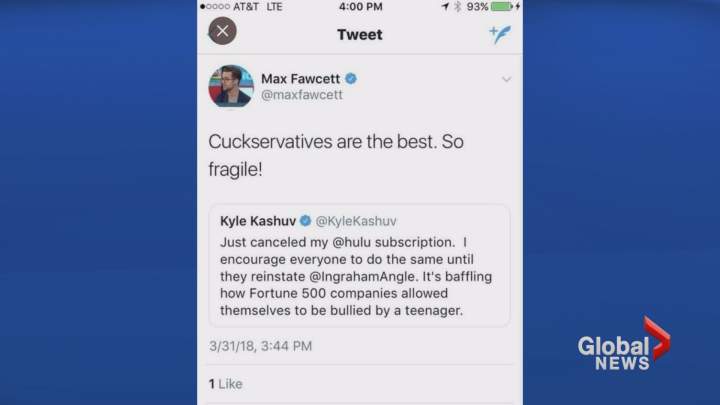Open Max Fawcett's profile picture
Image resolution: width=720 pixels, height=405 pixels.
pos(231,86)
